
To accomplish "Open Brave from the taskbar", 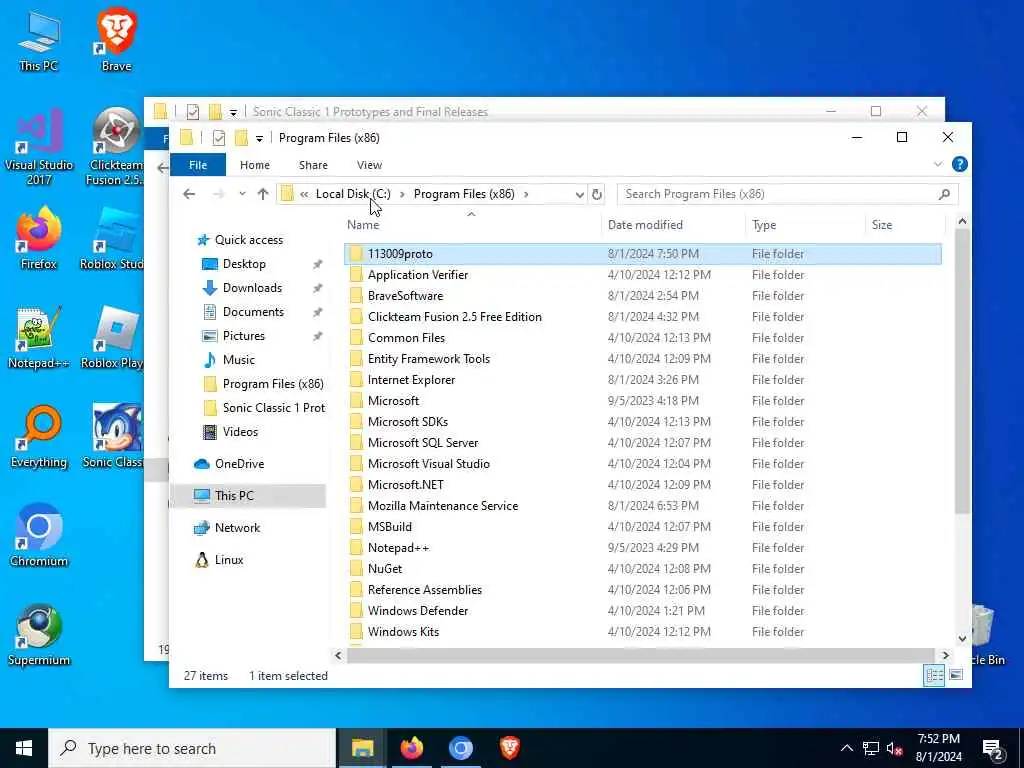I will click(x=509, y=748).
